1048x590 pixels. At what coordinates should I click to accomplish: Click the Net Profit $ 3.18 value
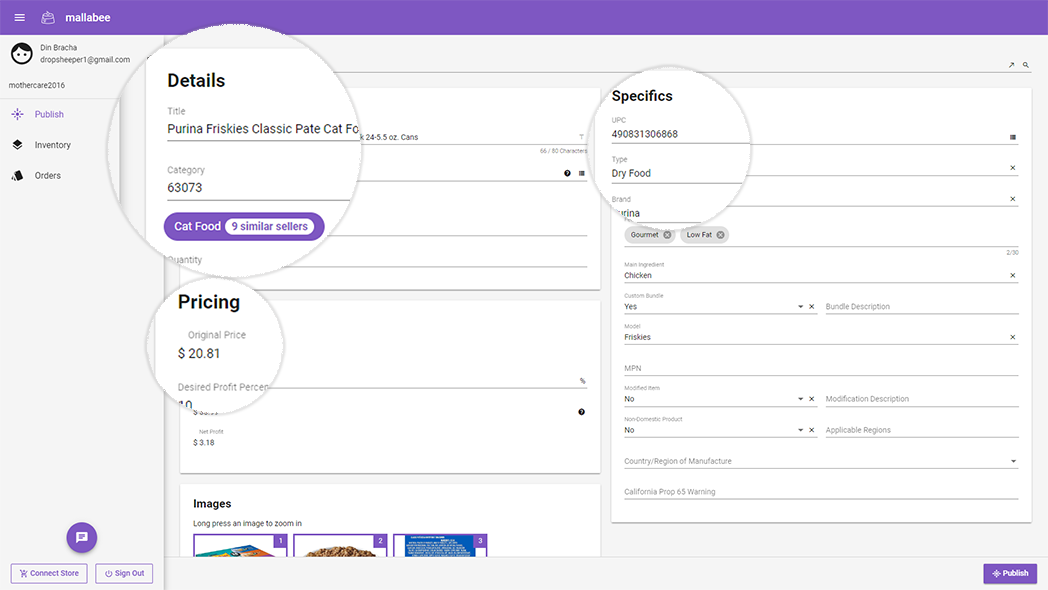[x=204, y=442]
